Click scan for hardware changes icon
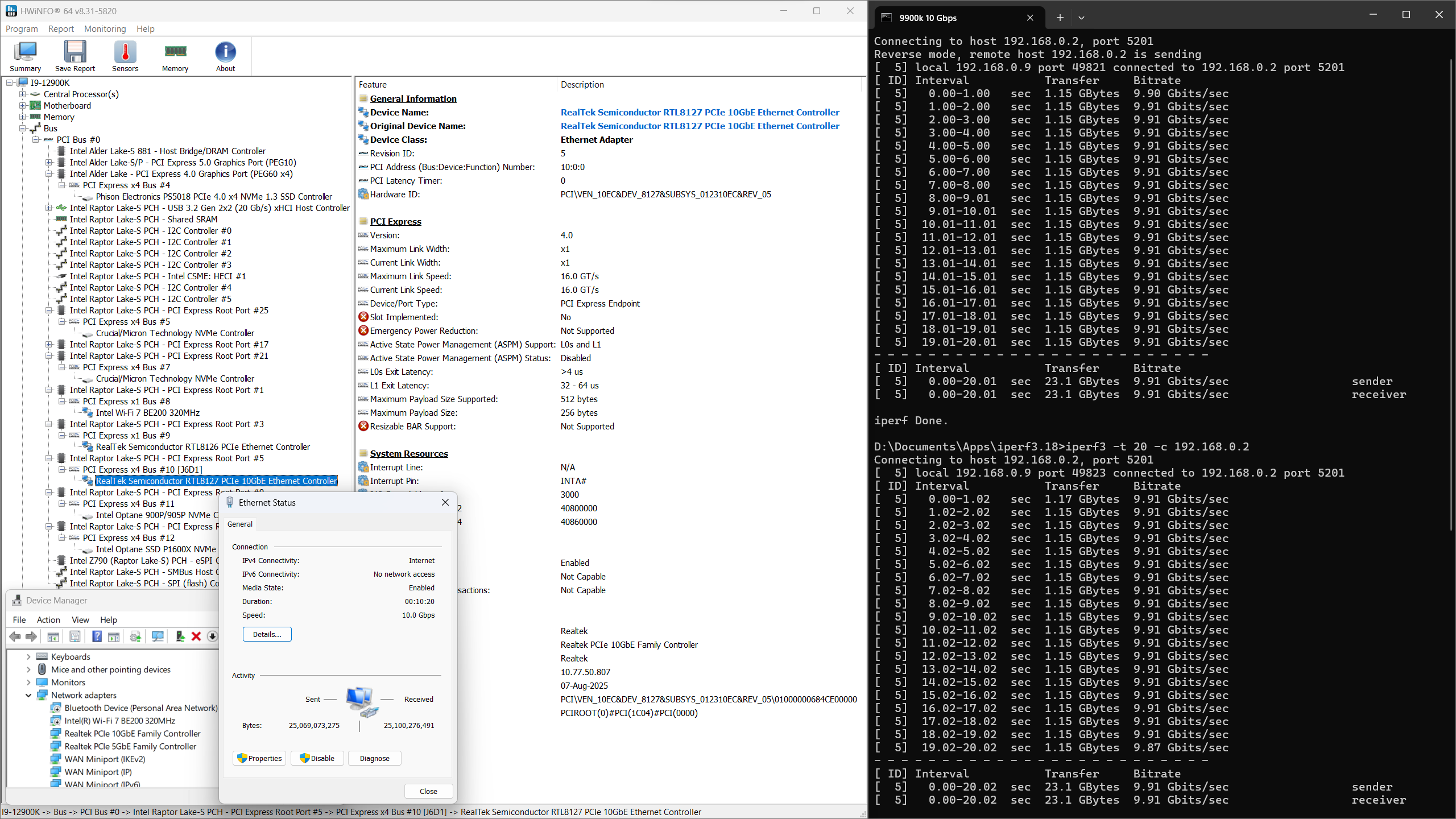The width and height of the screenshot is (1456, 819). tap(158, 636)
